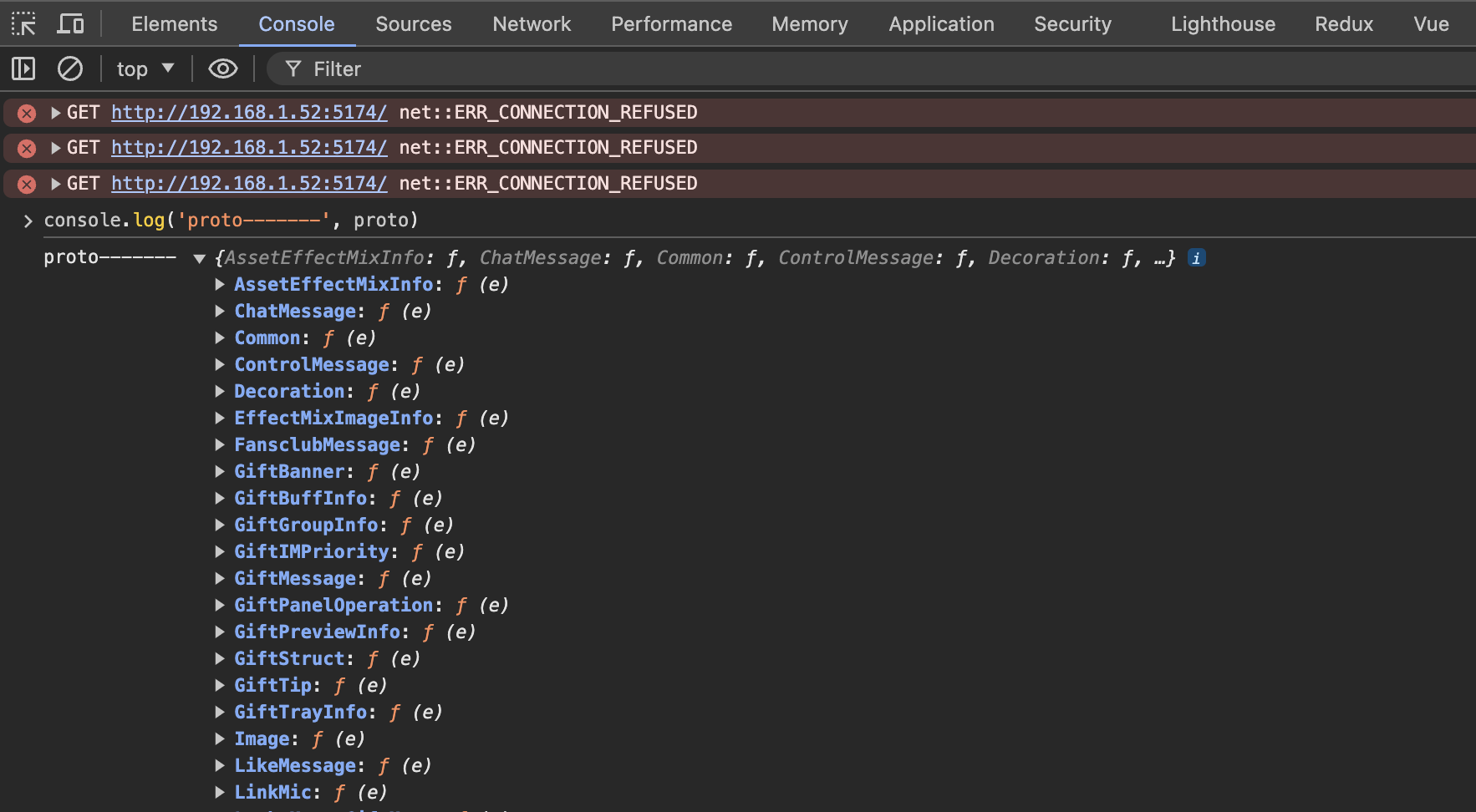Open the link http://192.168.1.52:5174/
Viewport: 1476px width, 812px height.
(x=248, y=112)
